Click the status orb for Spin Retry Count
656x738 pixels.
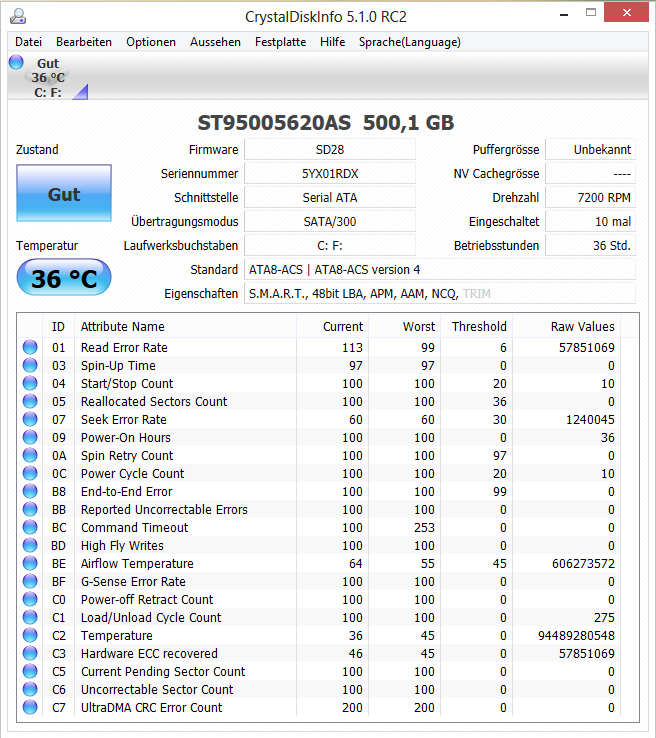point(30,455)
